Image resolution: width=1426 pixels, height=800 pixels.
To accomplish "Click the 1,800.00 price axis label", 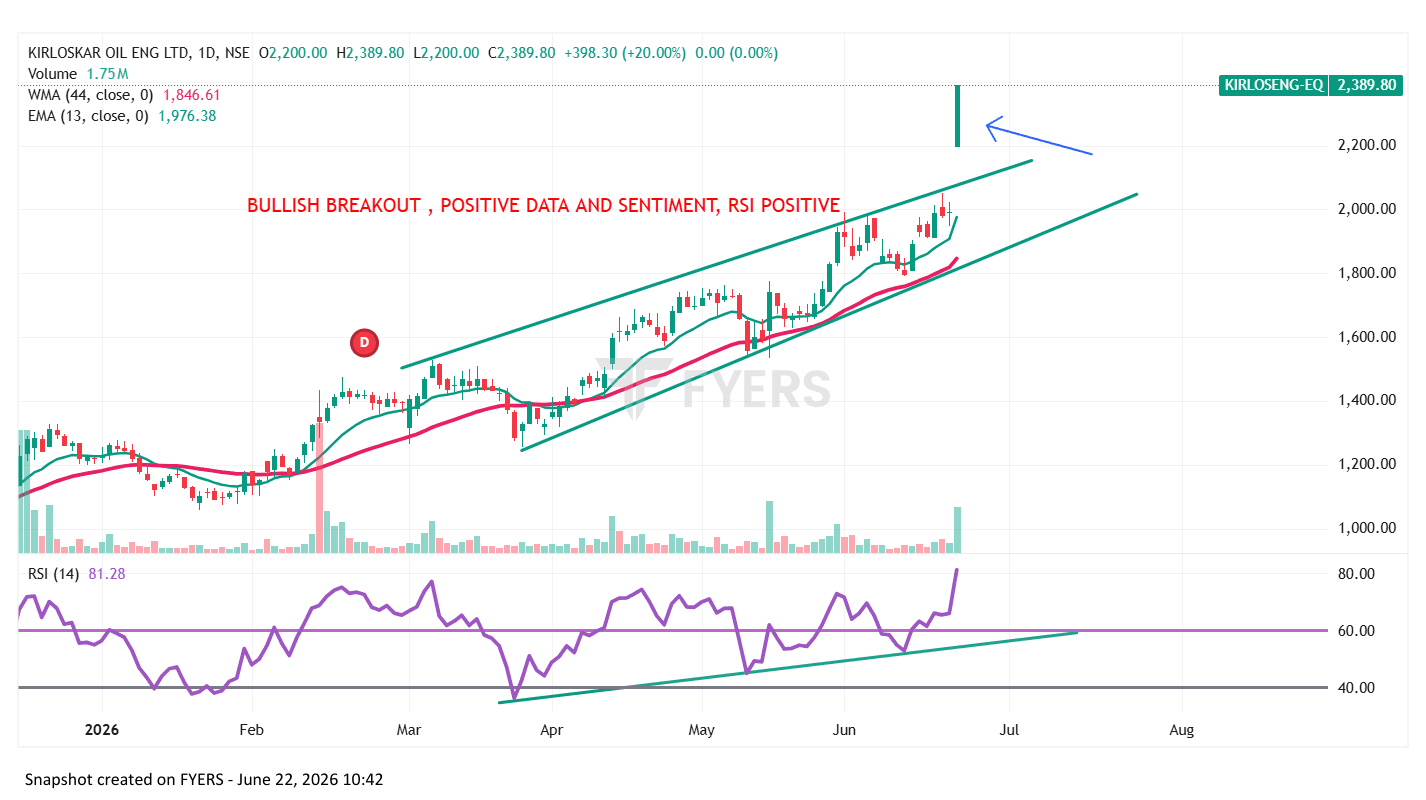I will click(1367, 273).
